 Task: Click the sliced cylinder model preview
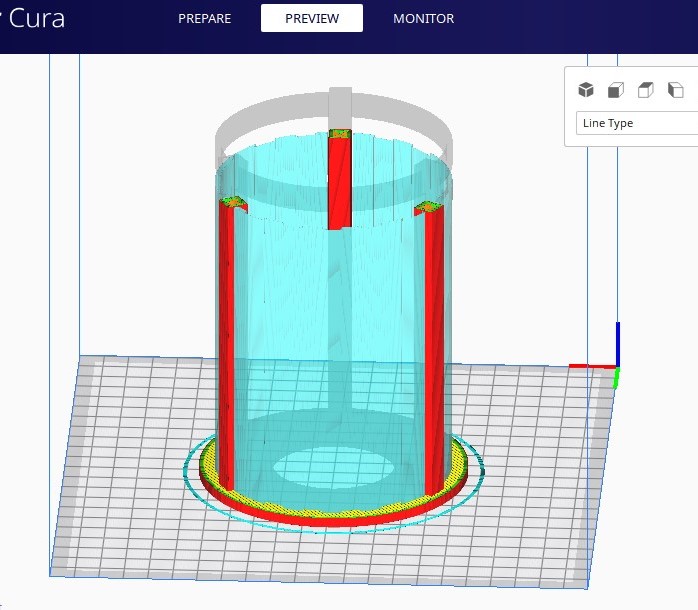point(334,307)
